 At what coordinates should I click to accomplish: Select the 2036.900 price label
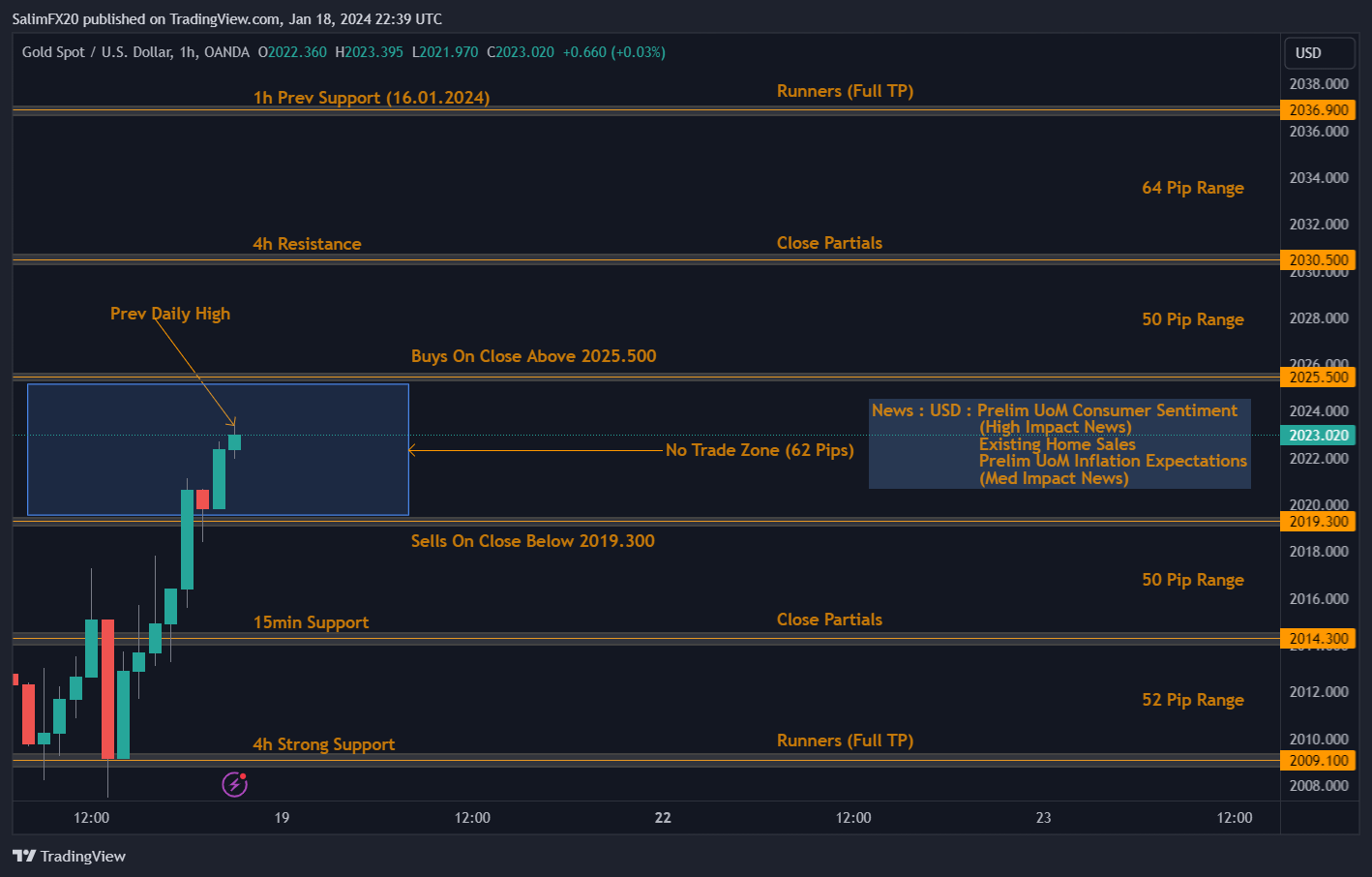coord(1318,110)
